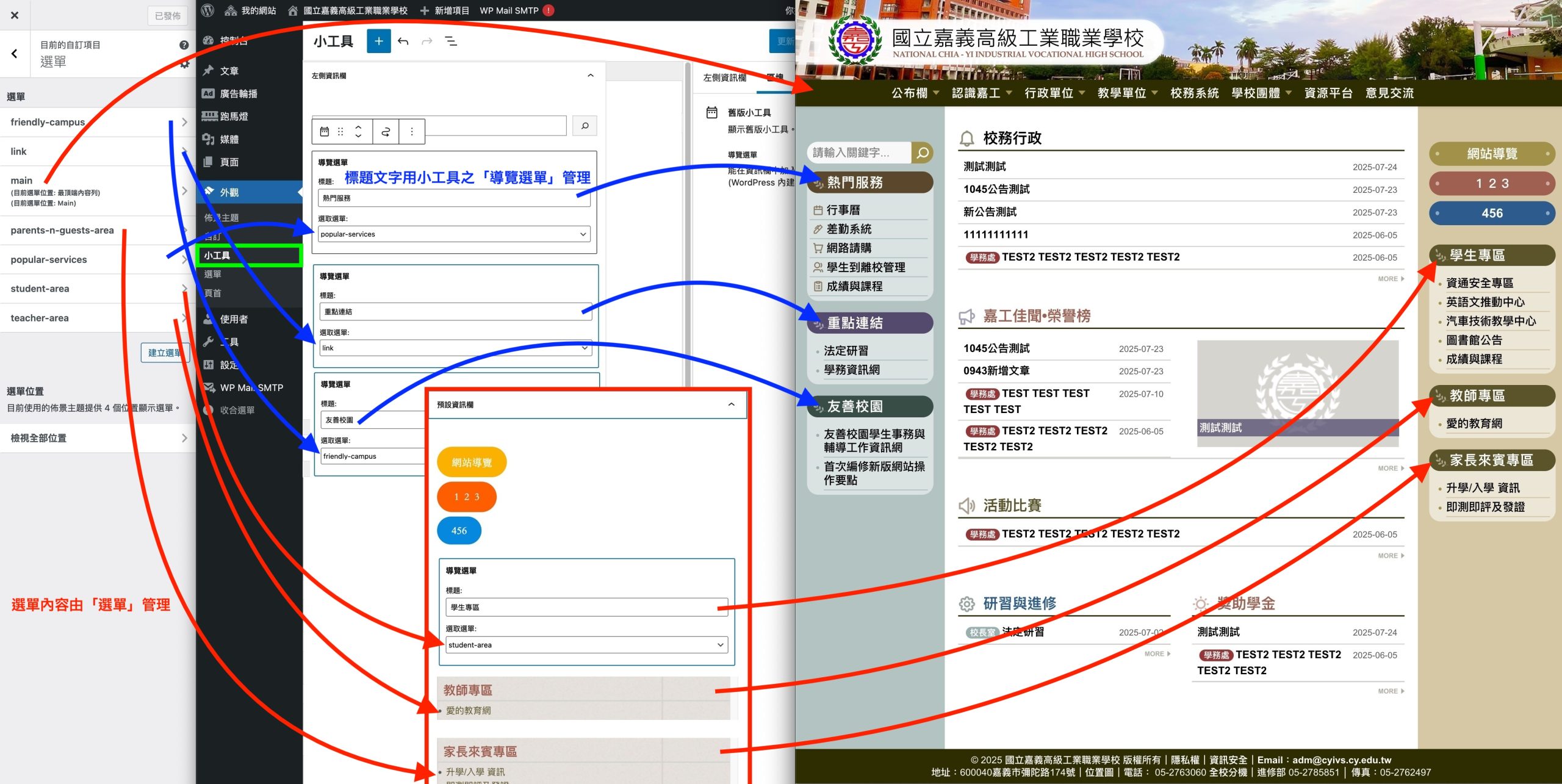Image resolution: width=1562 pixels, height=784 pixels.
Task: Expand the student-area menu row
Action: (98, 289)
